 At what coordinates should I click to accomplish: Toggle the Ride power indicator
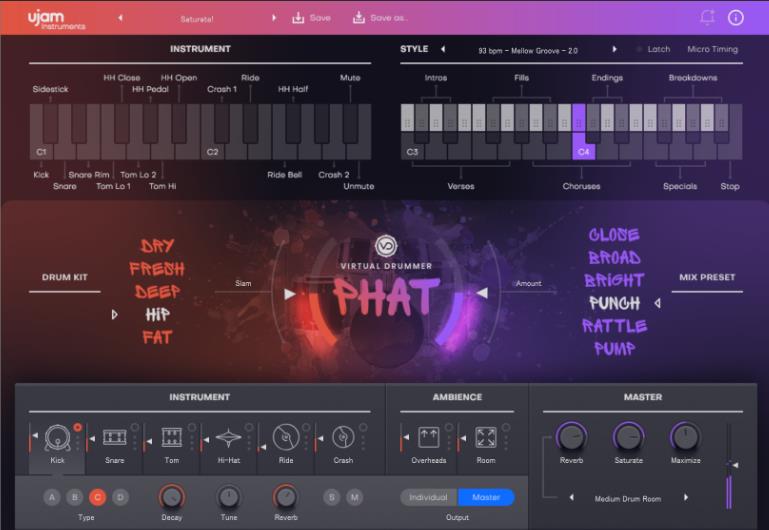pyautogui.click(x=306, y=428)
